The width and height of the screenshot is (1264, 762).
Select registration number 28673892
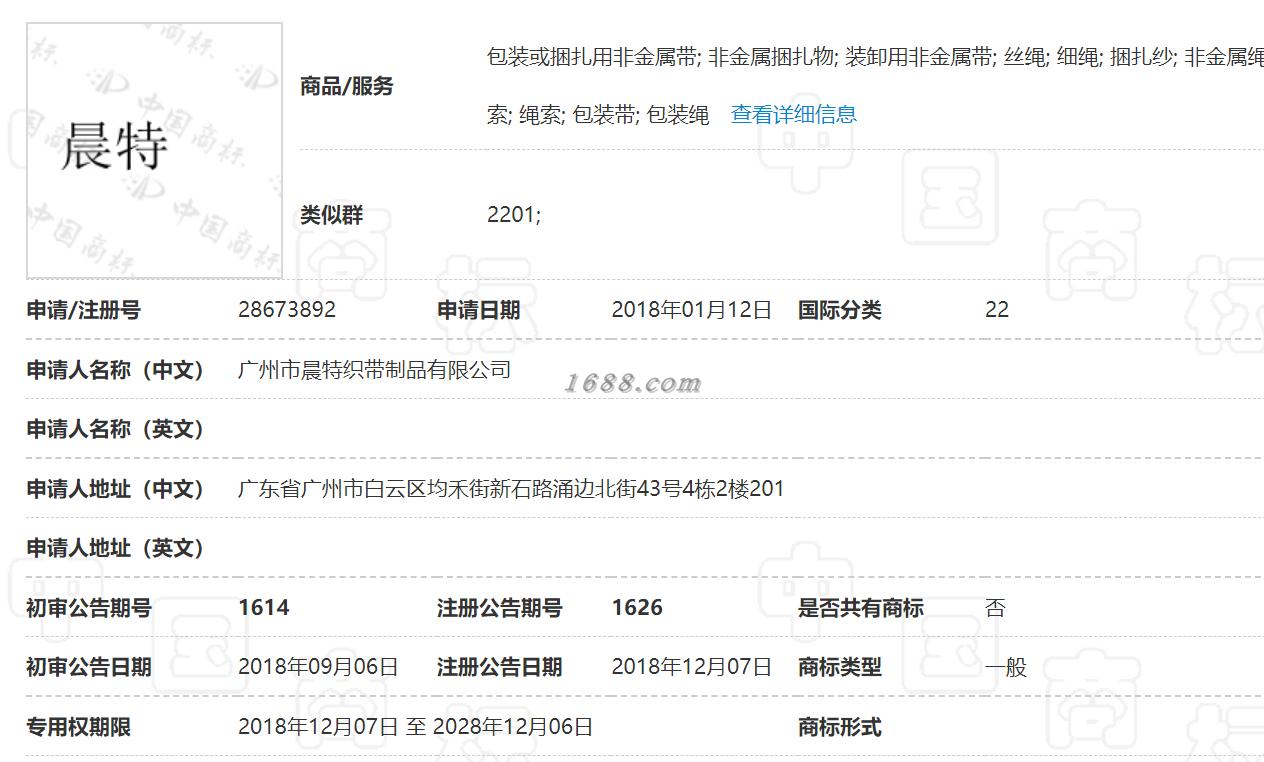click(287, 310)
